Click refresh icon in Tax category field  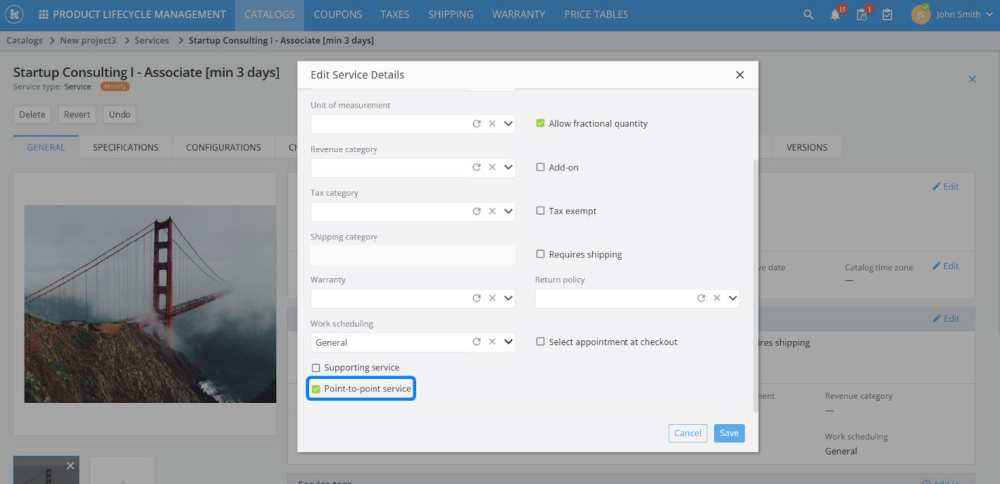[x=476, y=211]
